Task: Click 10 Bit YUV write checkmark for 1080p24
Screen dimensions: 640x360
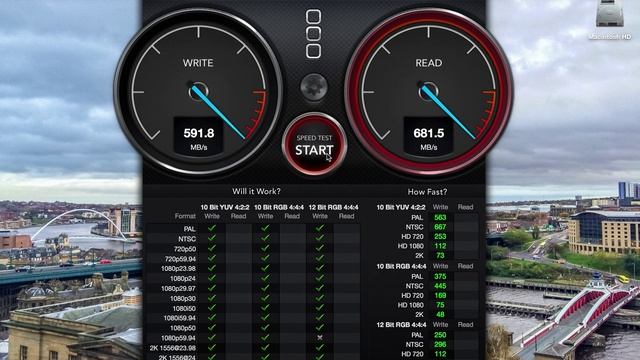Action: (x=212, y=278)
